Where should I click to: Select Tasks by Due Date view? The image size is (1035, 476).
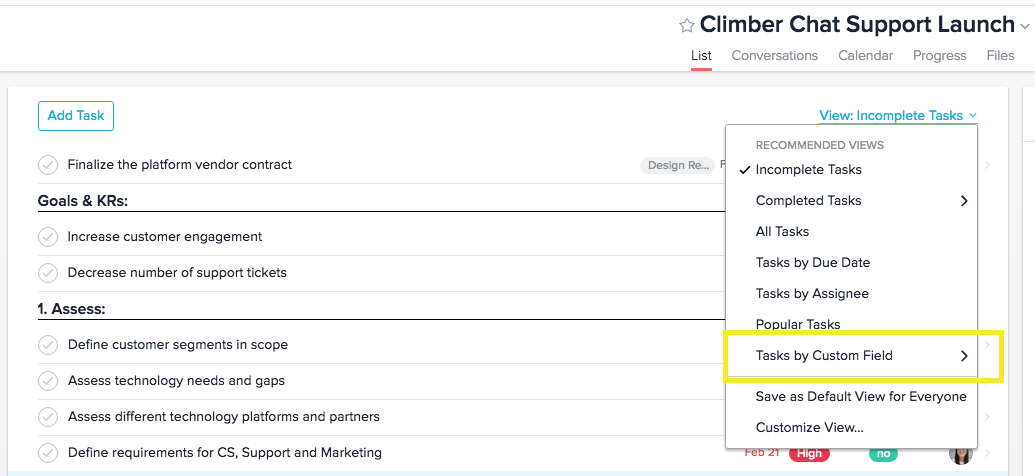(x=812, y=263)
